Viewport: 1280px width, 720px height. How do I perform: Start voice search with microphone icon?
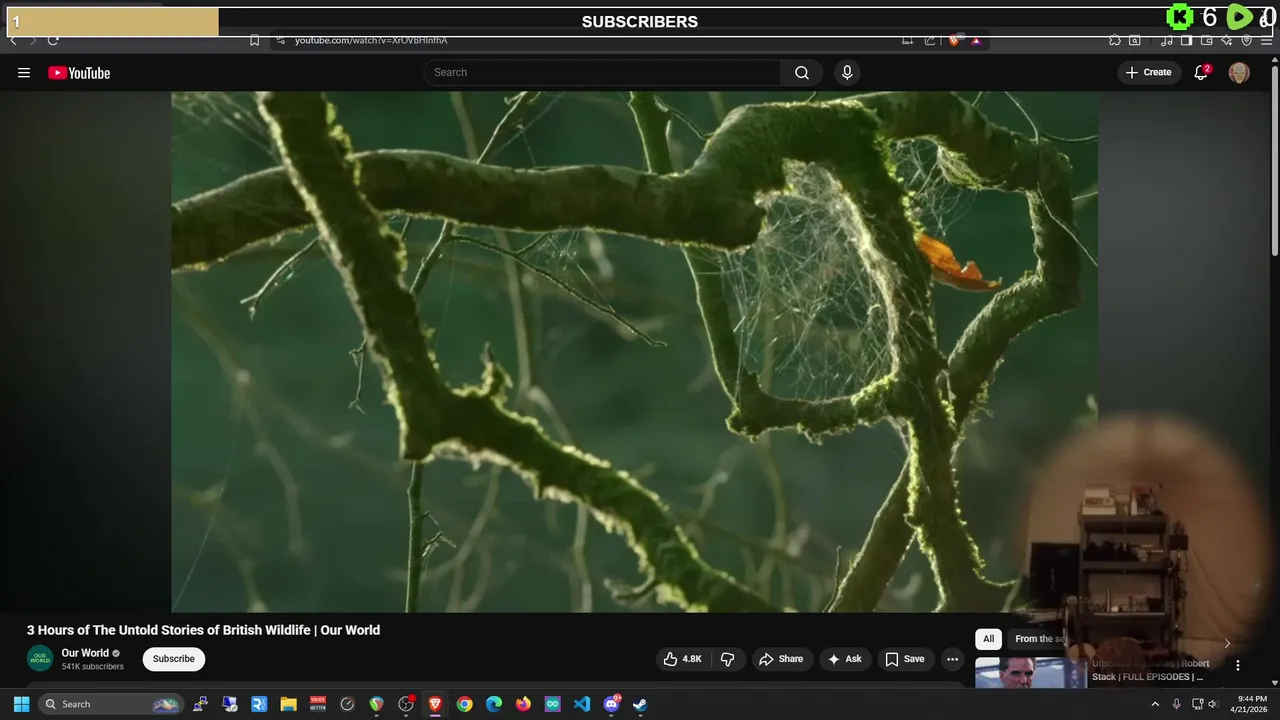pyautogui.click(x=847, y=72)
